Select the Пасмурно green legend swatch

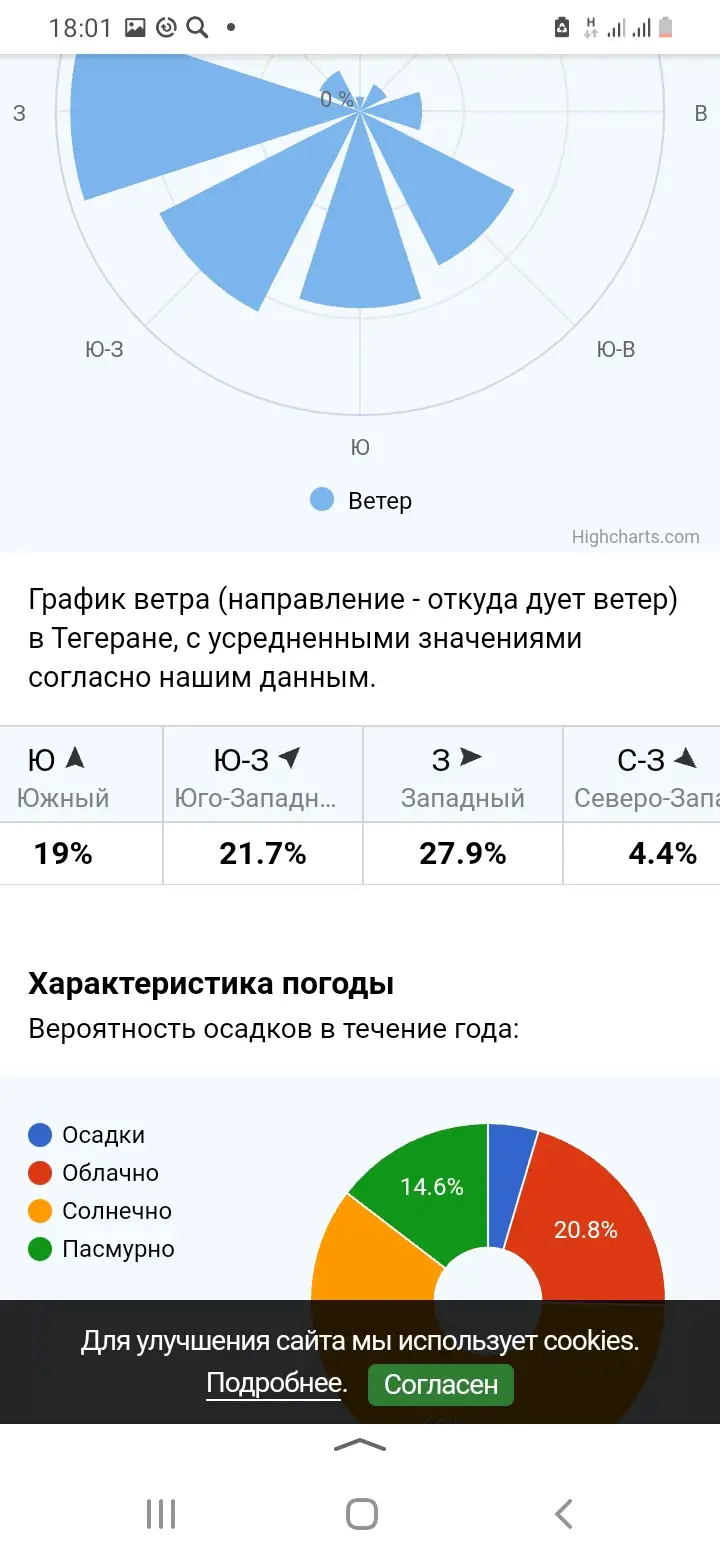(40, 1249)
